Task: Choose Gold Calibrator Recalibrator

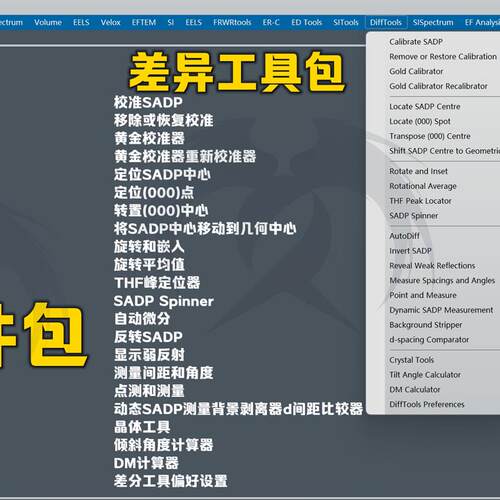Action: (438, 86)
